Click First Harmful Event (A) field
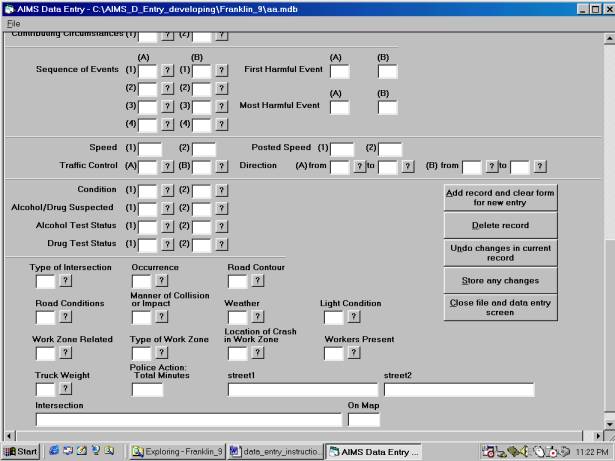Image resolution: width=615 pixels, height=461 pixels. (x=340, y=72)
